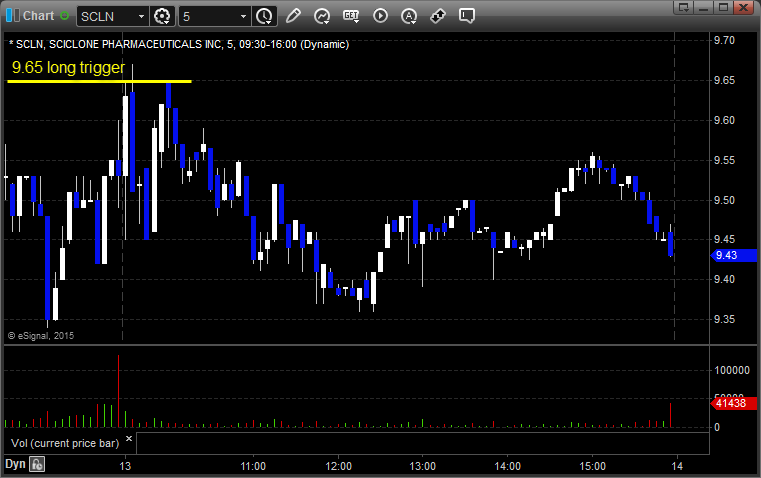761x478 pixels.
Task: Click the Dyn scaling label
Action: pyautogui.click(x=15, y=464)
